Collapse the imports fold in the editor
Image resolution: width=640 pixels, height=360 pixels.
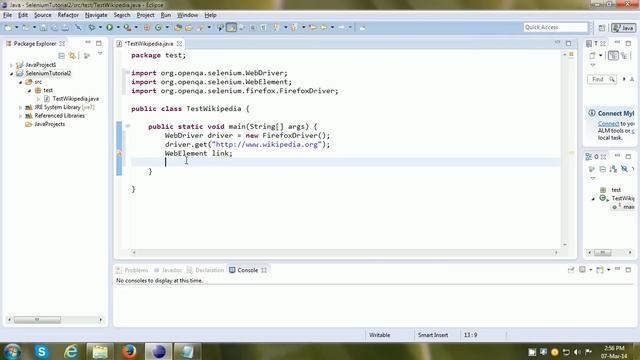coord(127,73)
